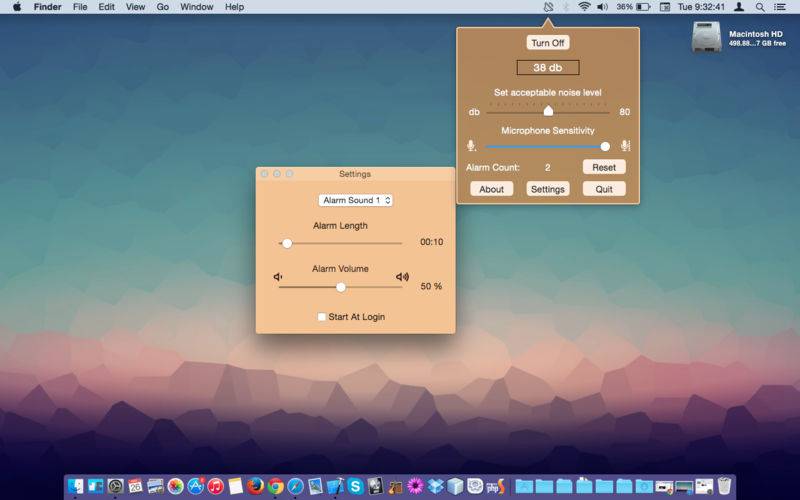Click the high microphone sensitivity icon
The image size is (800, 500).
tap(626, 146)
